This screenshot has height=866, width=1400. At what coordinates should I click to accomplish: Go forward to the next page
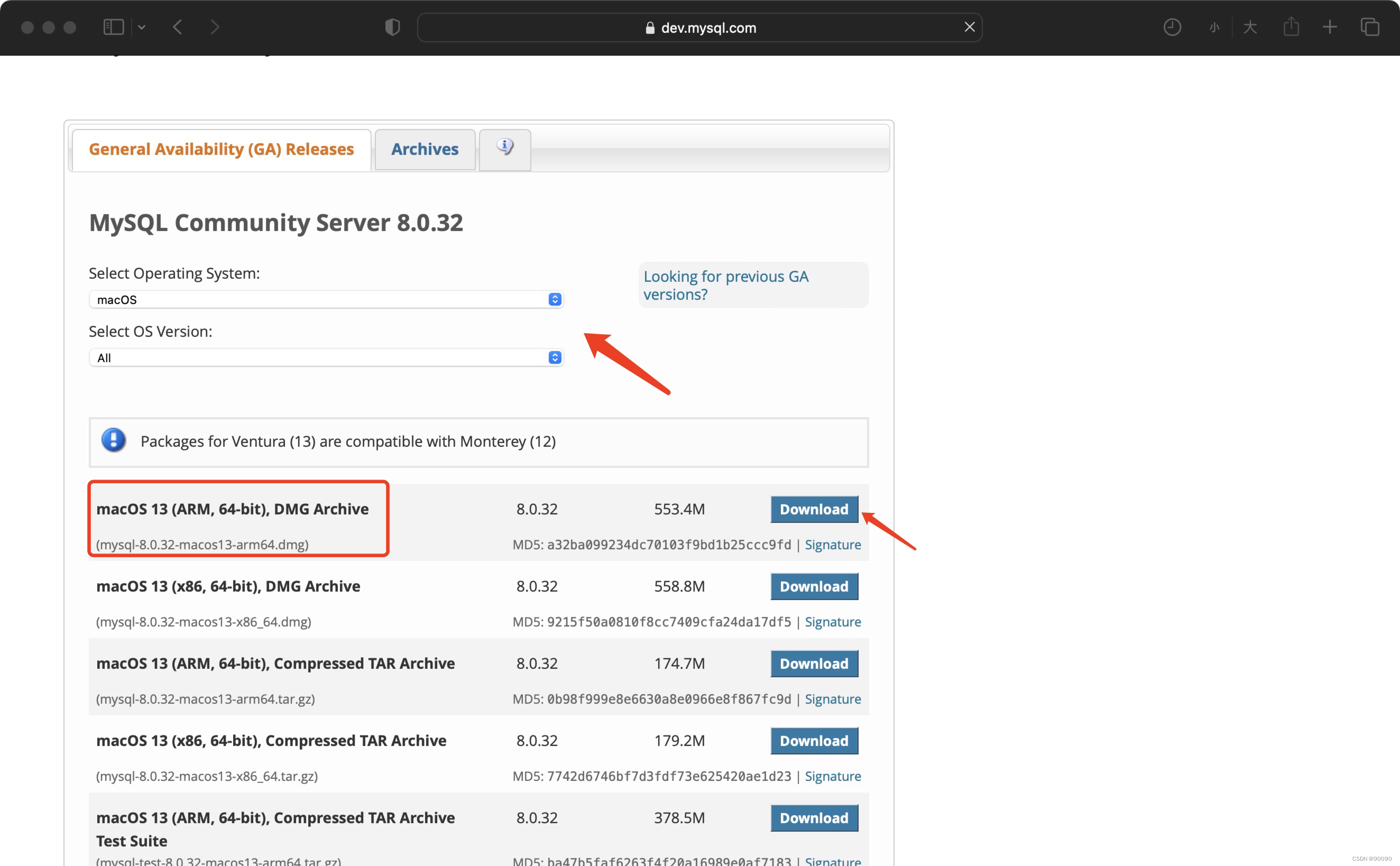(215, 27)
